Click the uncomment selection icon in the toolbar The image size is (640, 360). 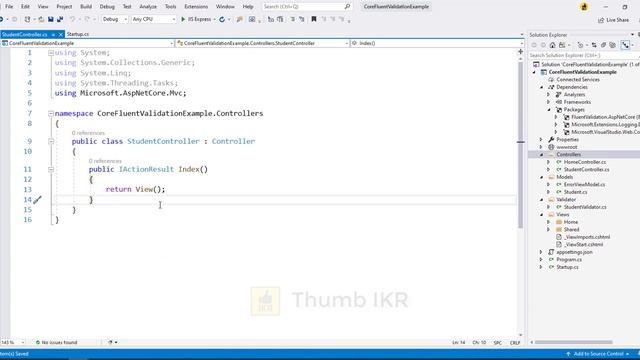302,19
